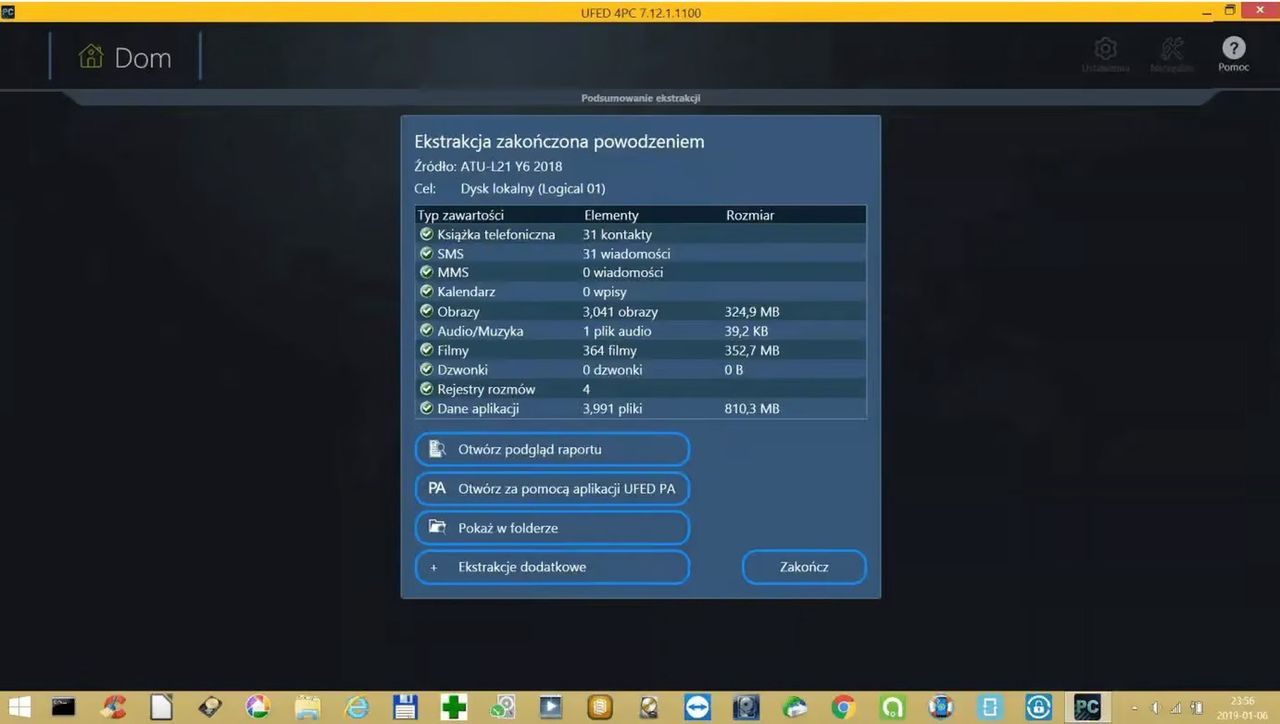Click the source text "ATU-L21 Y6 2018"
The height and width of the screenshot is (724, 1280).
click(511, 166)
